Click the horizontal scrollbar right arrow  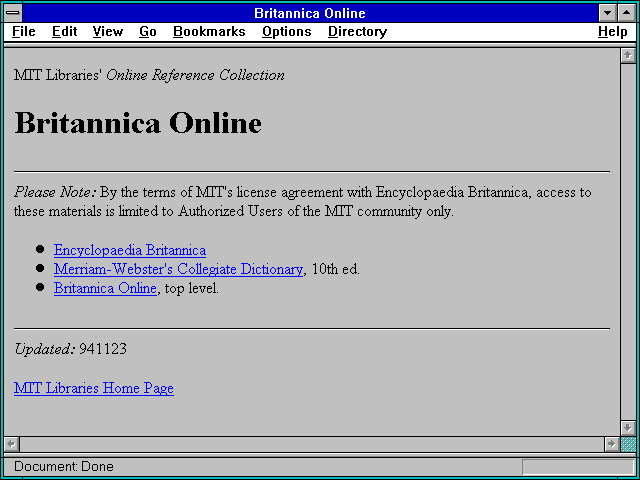[x=611, y=444]
